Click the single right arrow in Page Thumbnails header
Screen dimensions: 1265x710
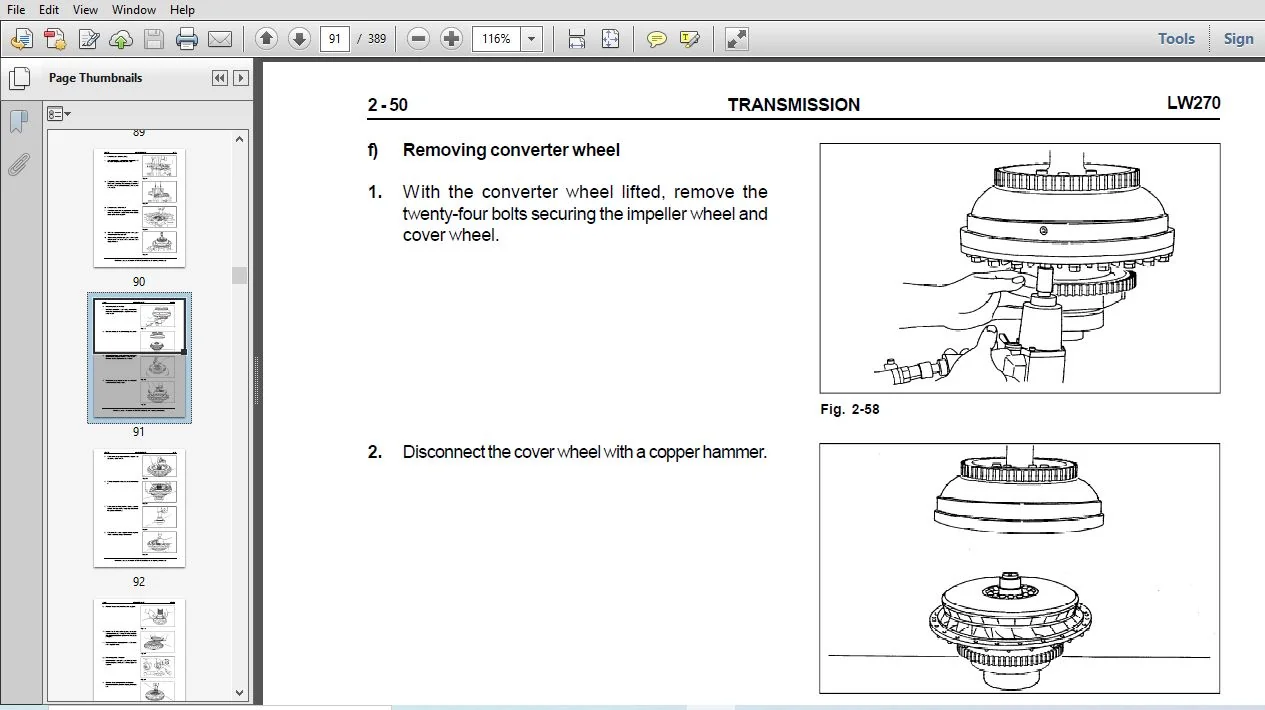[241, 78]
